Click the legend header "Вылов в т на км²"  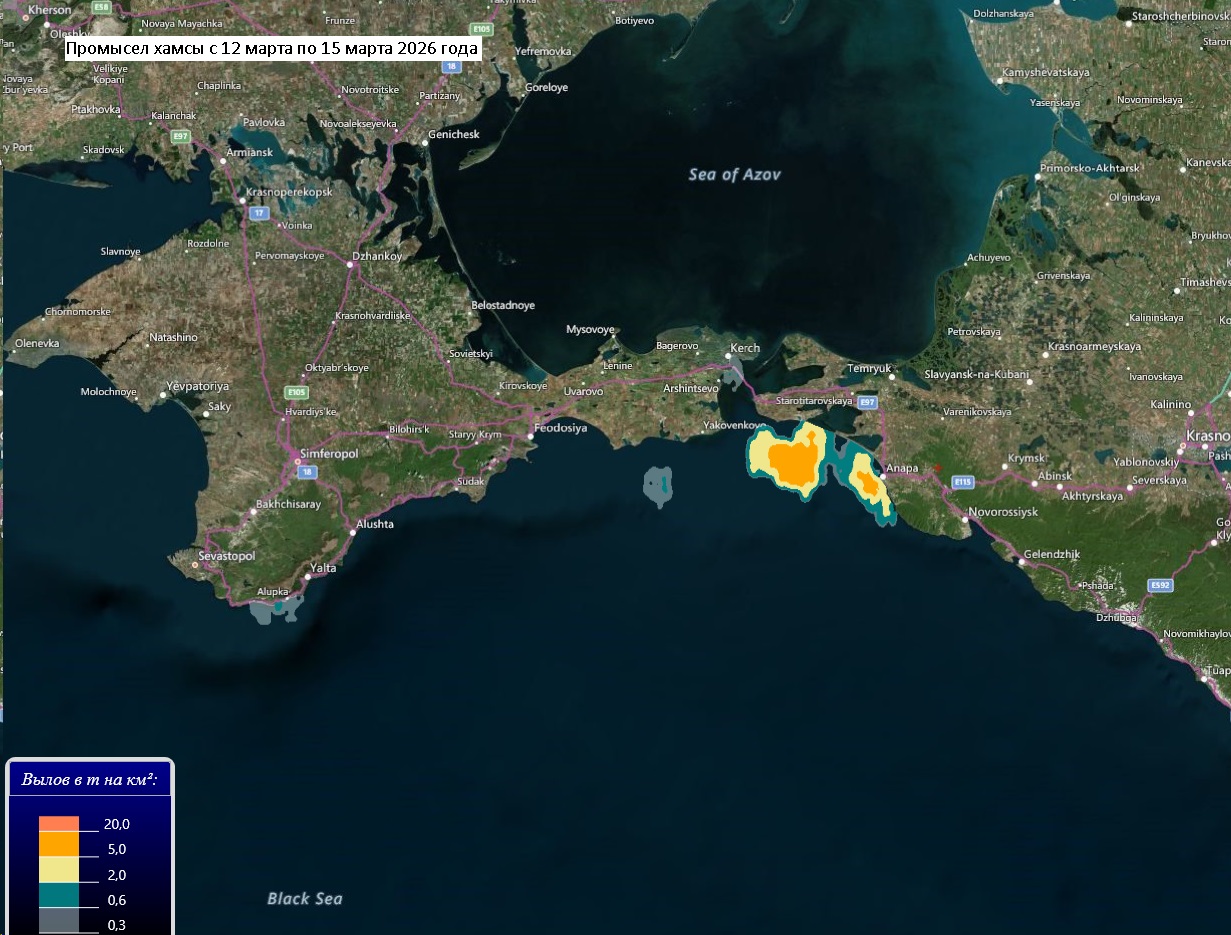pos(90,779)
